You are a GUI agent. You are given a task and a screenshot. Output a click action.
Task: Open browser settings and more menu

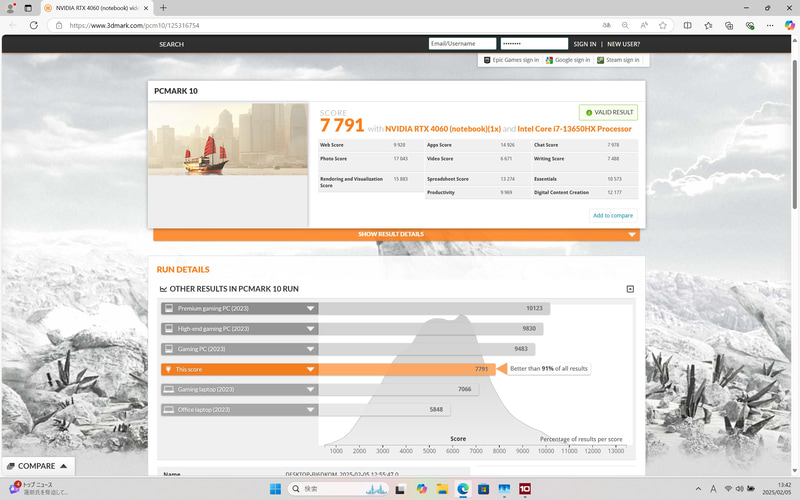770,25
